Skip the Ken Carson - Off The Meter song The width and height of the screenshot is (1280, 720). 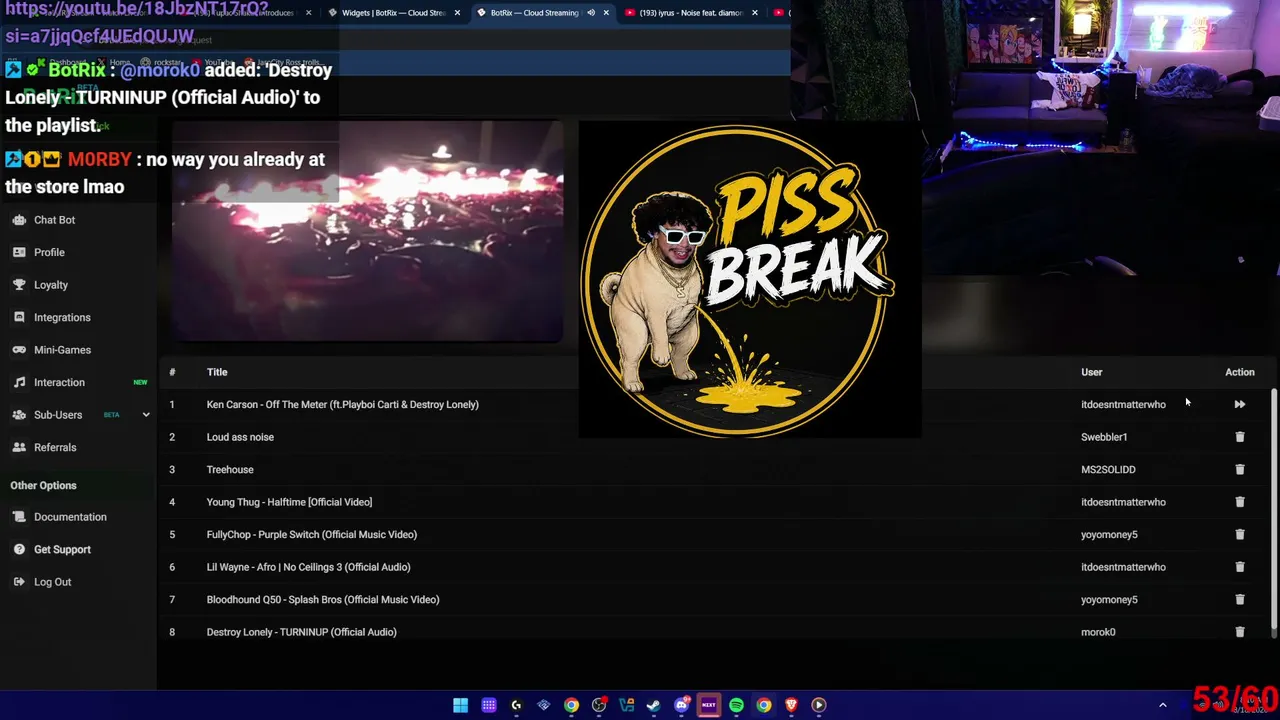point(1239,404)
